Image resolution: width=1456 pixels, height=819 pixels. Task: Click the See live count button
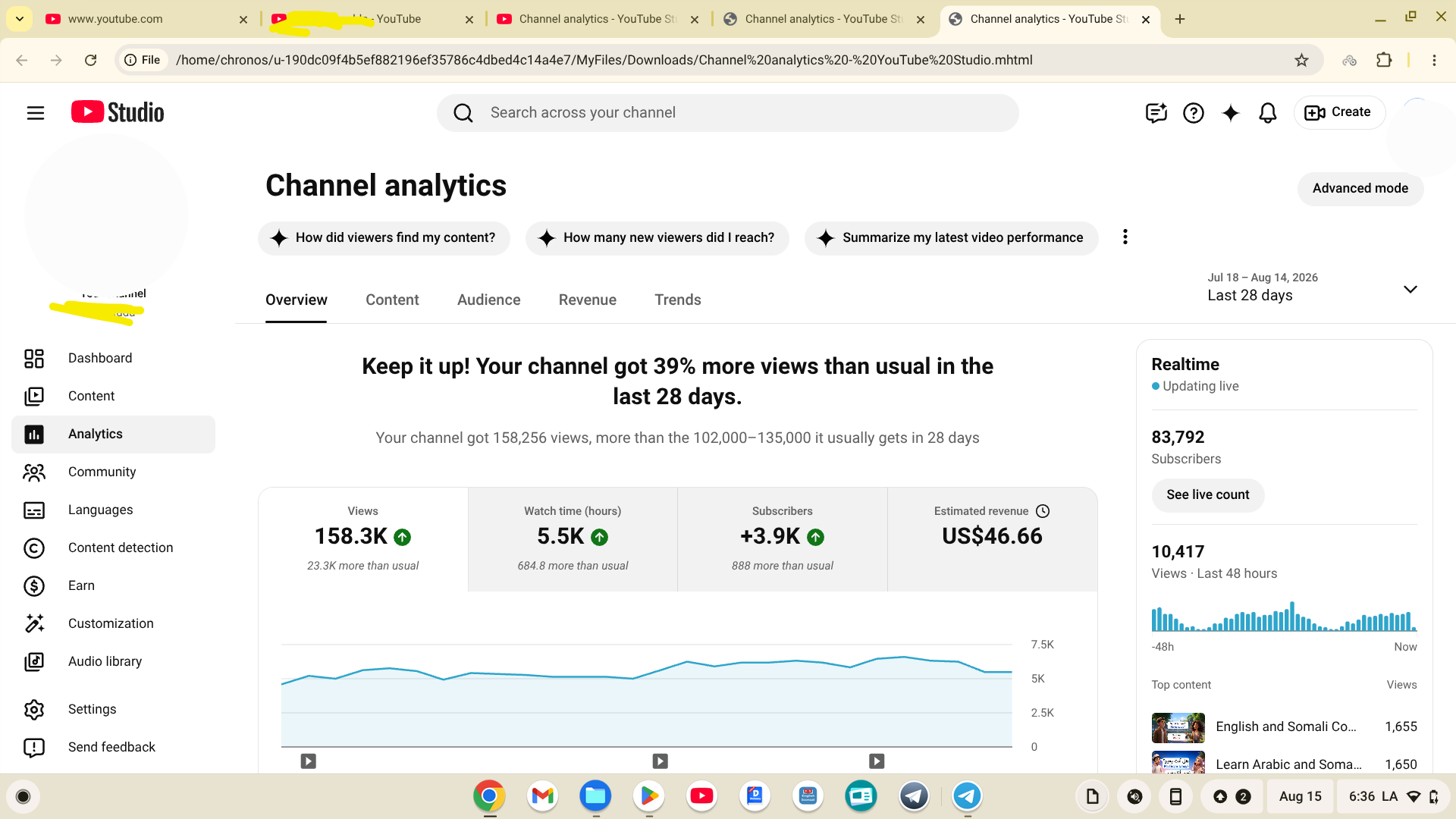pyautogui.click(x=1208, y=495)
